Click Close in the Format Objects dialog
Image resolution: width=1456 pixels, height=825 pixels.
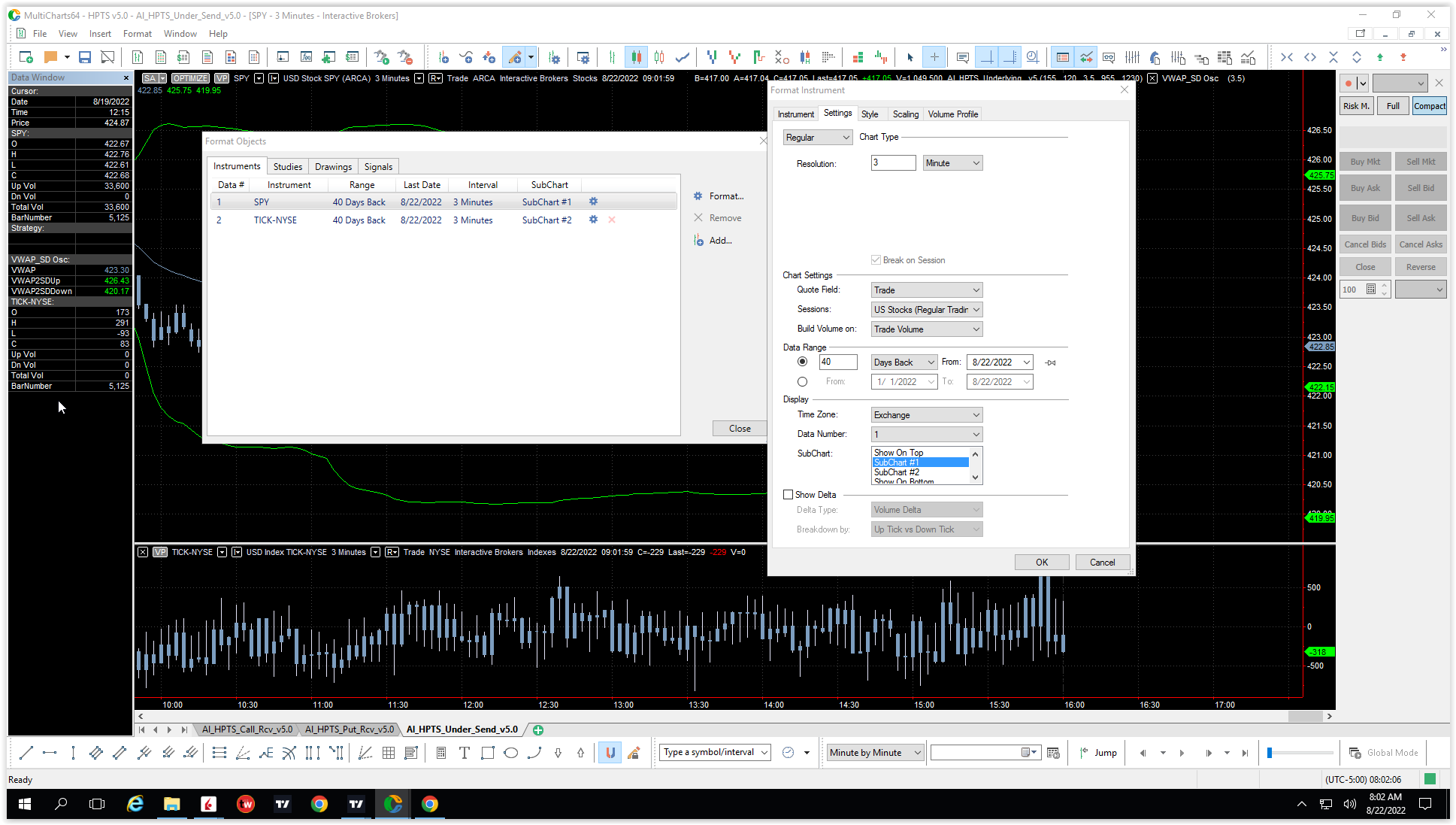click(740, 429)
